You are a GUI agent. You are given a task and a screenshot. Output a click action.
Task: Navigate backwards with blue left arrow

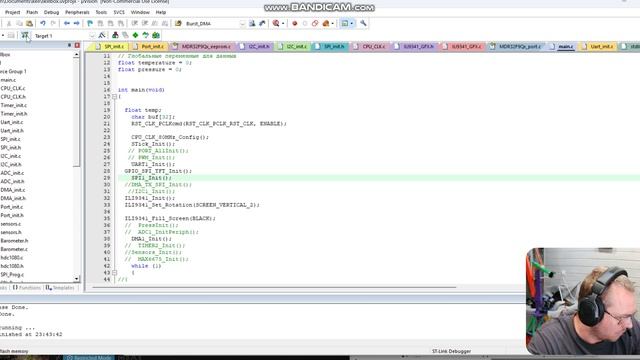tap(67, 24)
